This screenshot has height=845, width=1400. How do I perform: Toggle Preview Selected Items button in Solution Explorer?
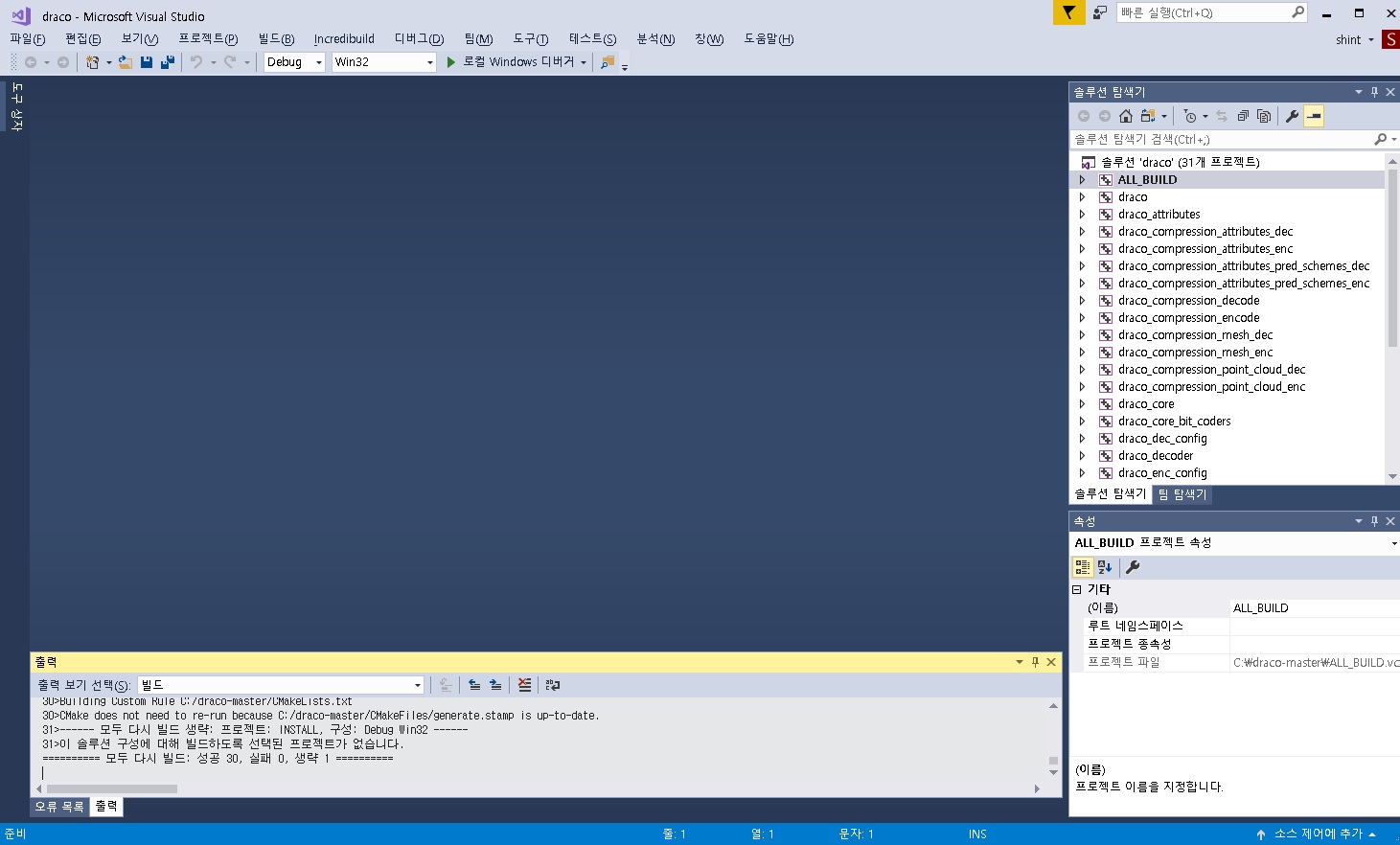[1314, 116]
